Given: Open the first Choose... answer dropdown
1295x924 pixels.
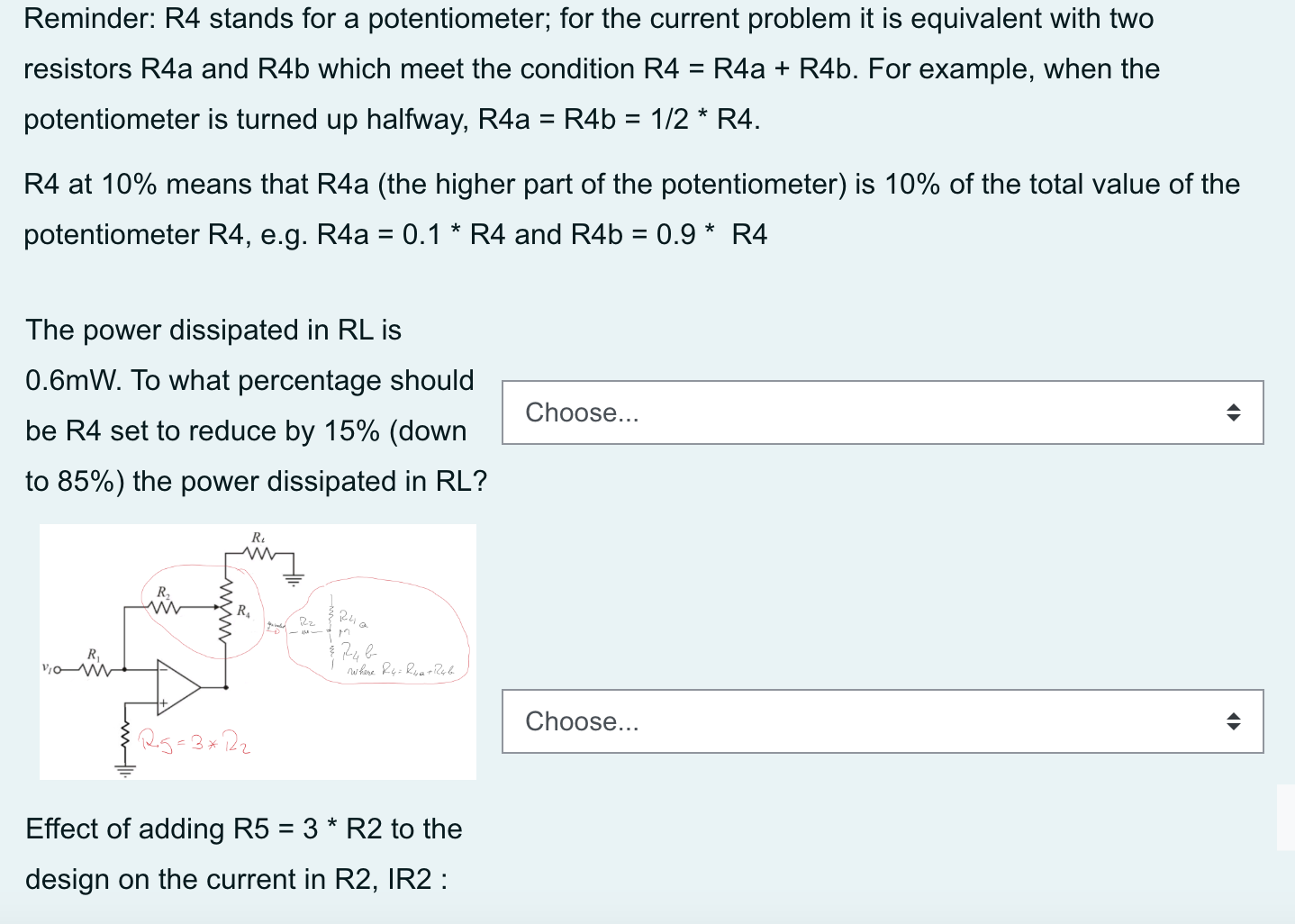Looking at the screenshot, I should pyautogui.click(x=882, y=412).
